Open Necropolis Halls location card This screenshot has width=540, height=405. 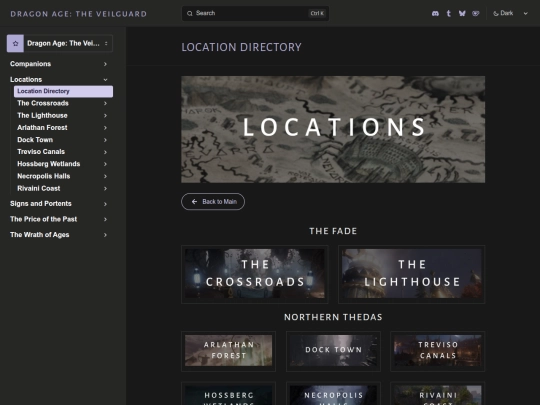point(333,394)
